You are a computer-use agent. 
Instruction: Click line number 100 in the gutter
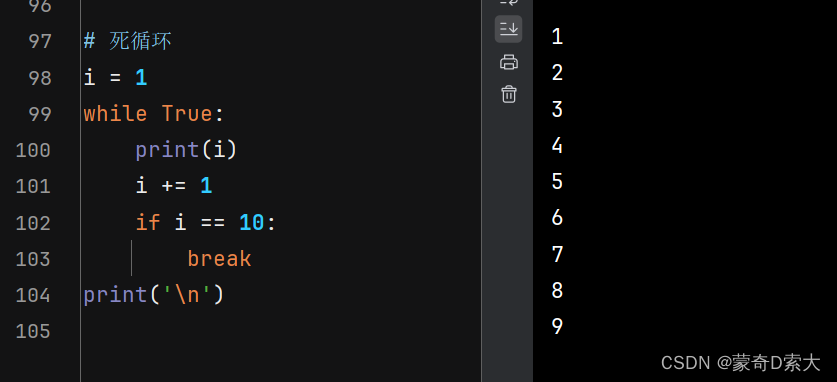tap(33, 150)
